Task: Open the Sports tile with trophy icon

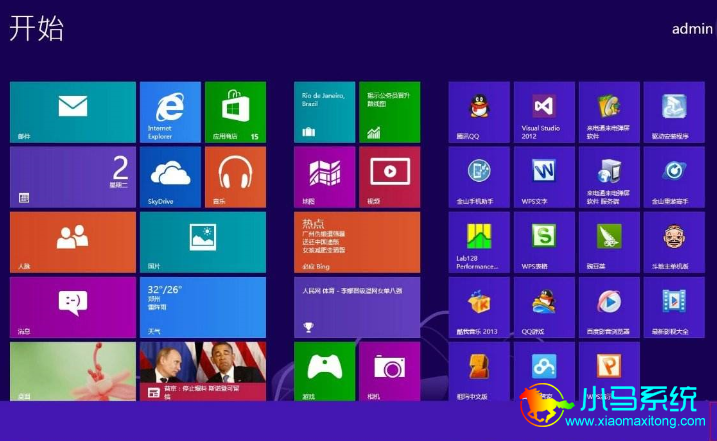Action: pyautogui.click(x=357, y=307)
